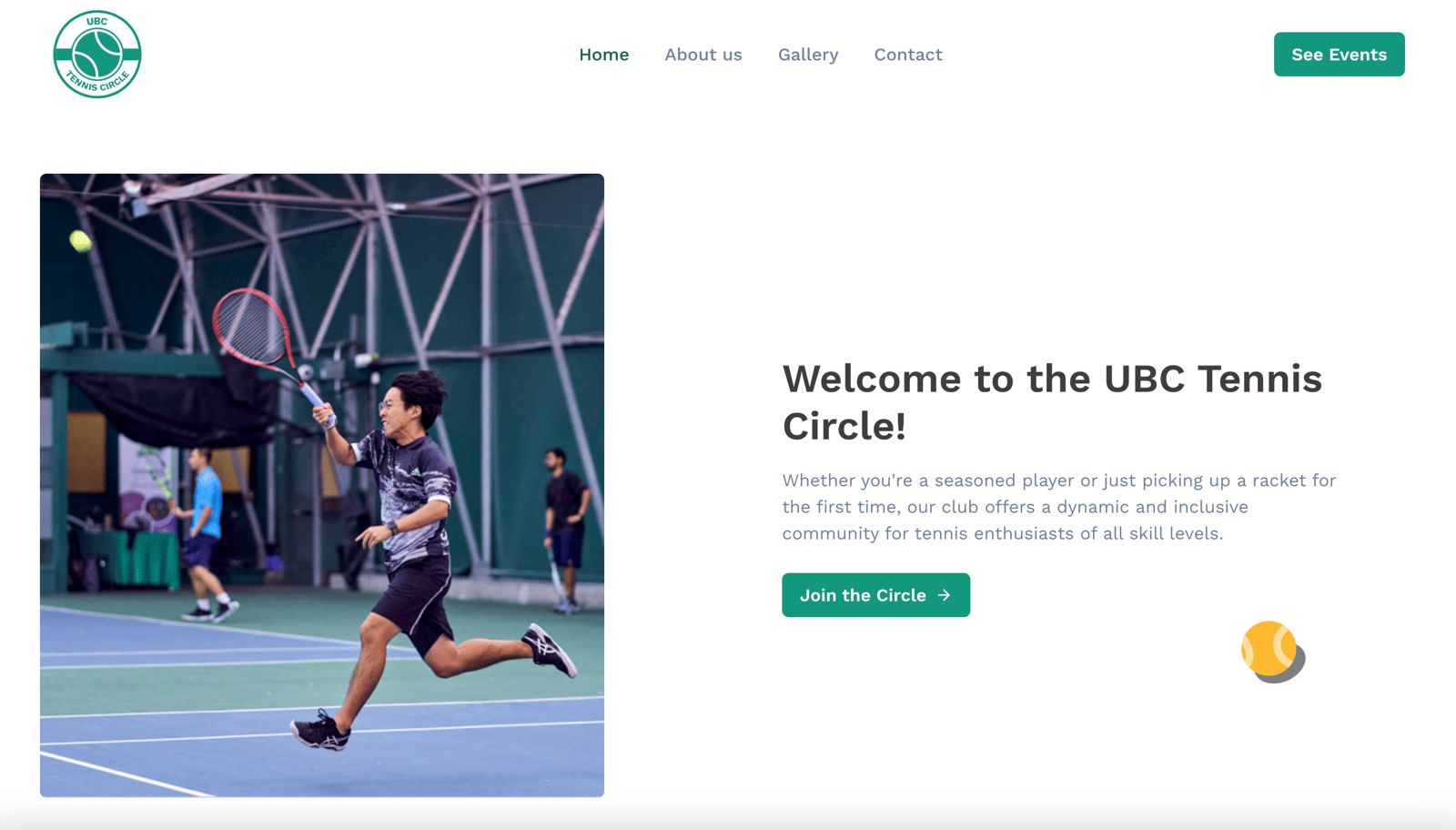1456x830 pixels.
Task: Click the UBC Tennis Circle logo
Action: [x=97, y=55]
